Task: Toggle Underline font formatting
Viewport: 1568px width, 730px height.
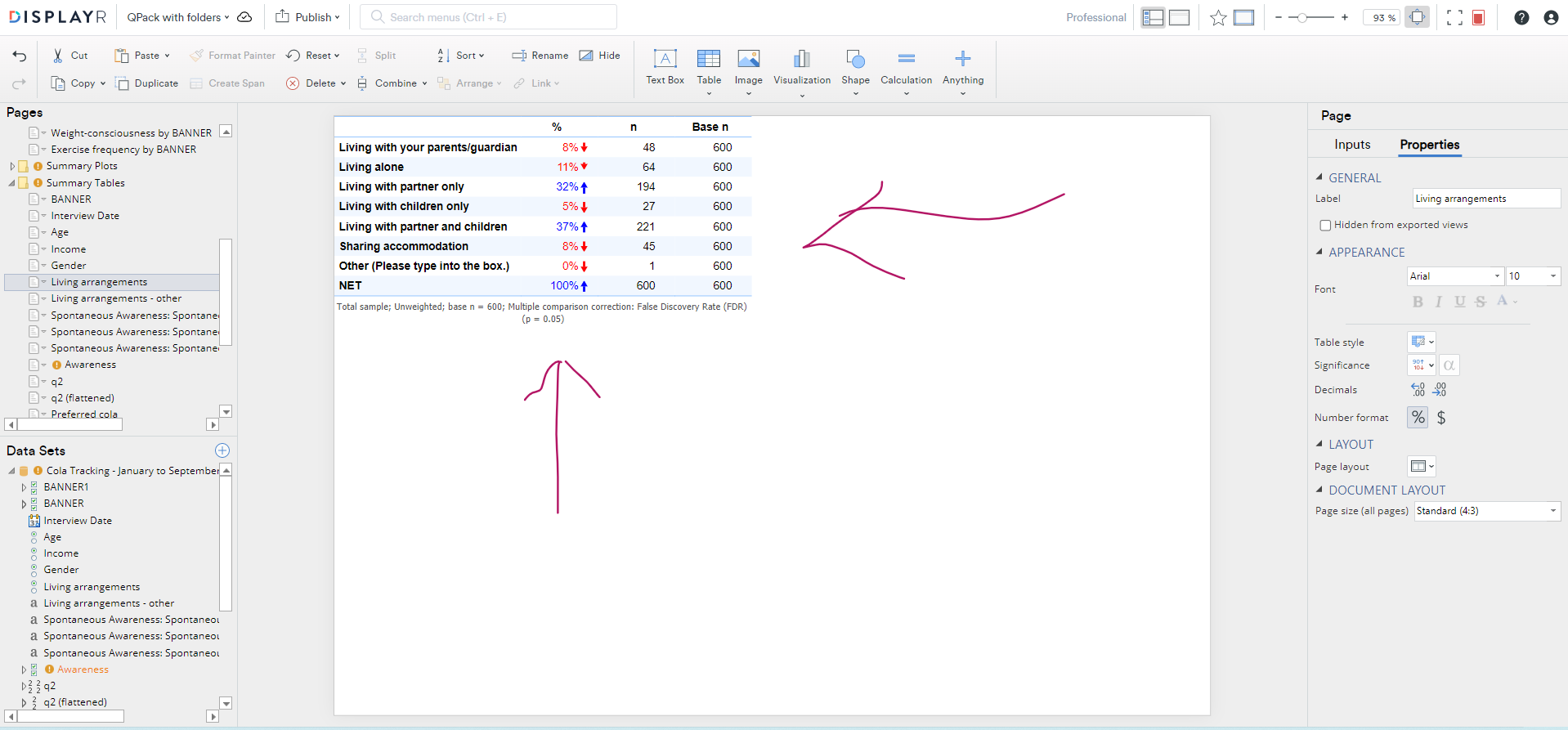Action: (1460, 302)
